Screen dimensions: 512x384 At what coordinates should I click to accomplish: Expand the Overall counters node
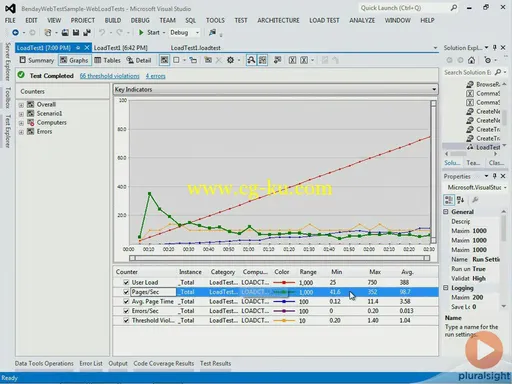(x=21, y=105)
